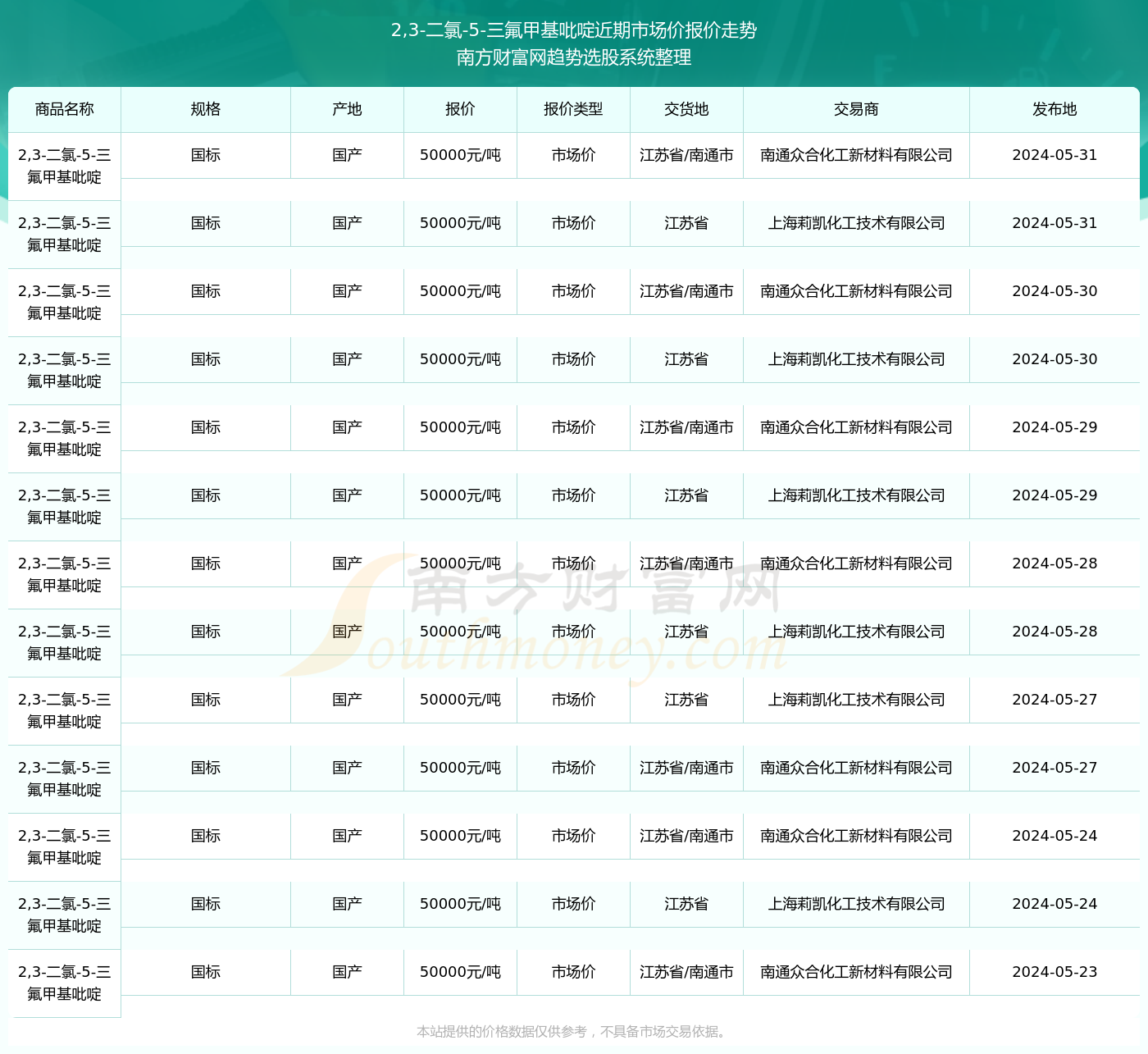This screenshot has width=1148, height=1054.
Task: Click 国标 in the 南通众合 2024-05-29 row
Action: 206,427
